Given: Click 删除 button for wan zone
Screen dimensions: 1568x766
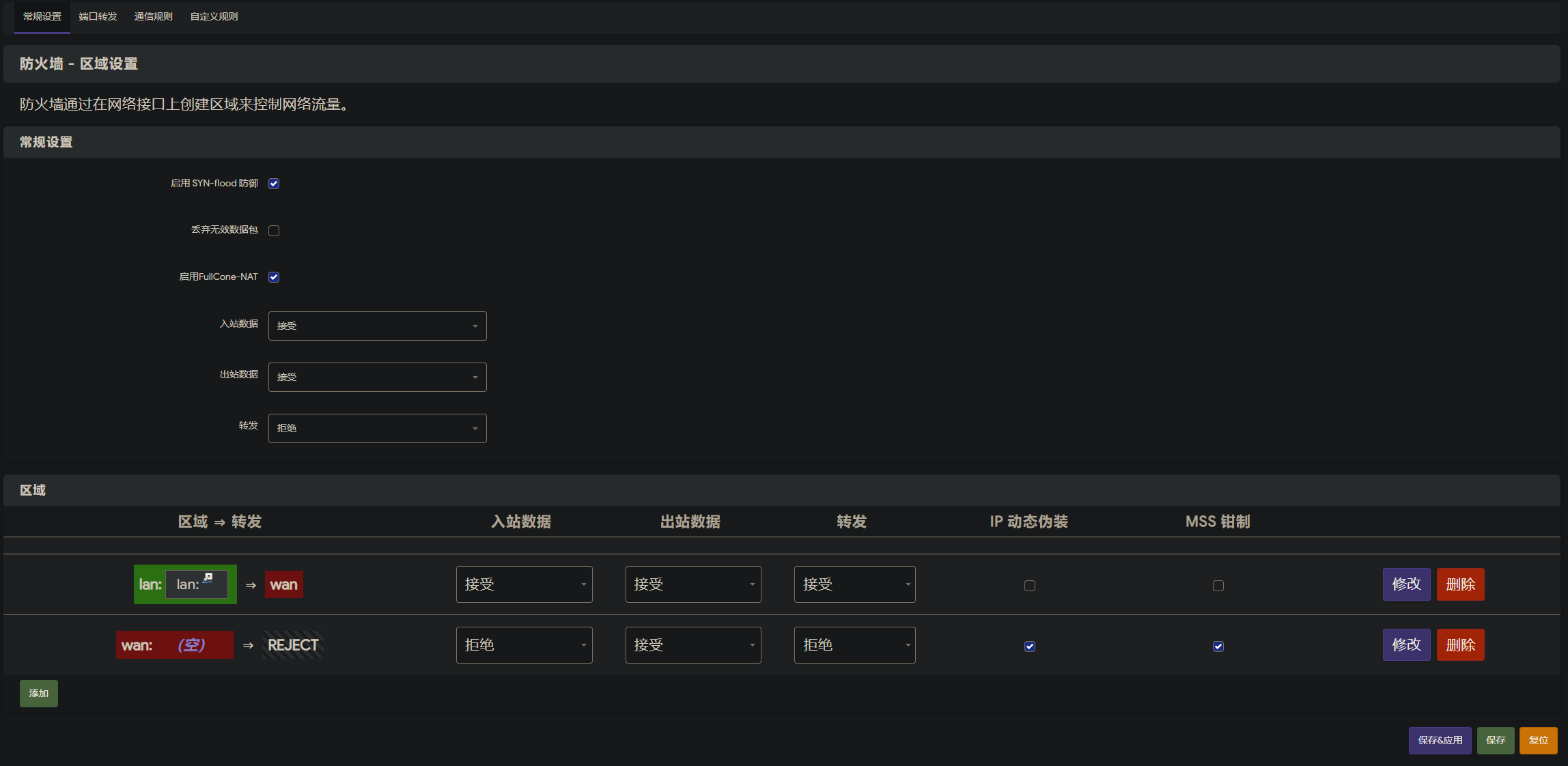Looking at the screenshot, I should click(1461, 645).
